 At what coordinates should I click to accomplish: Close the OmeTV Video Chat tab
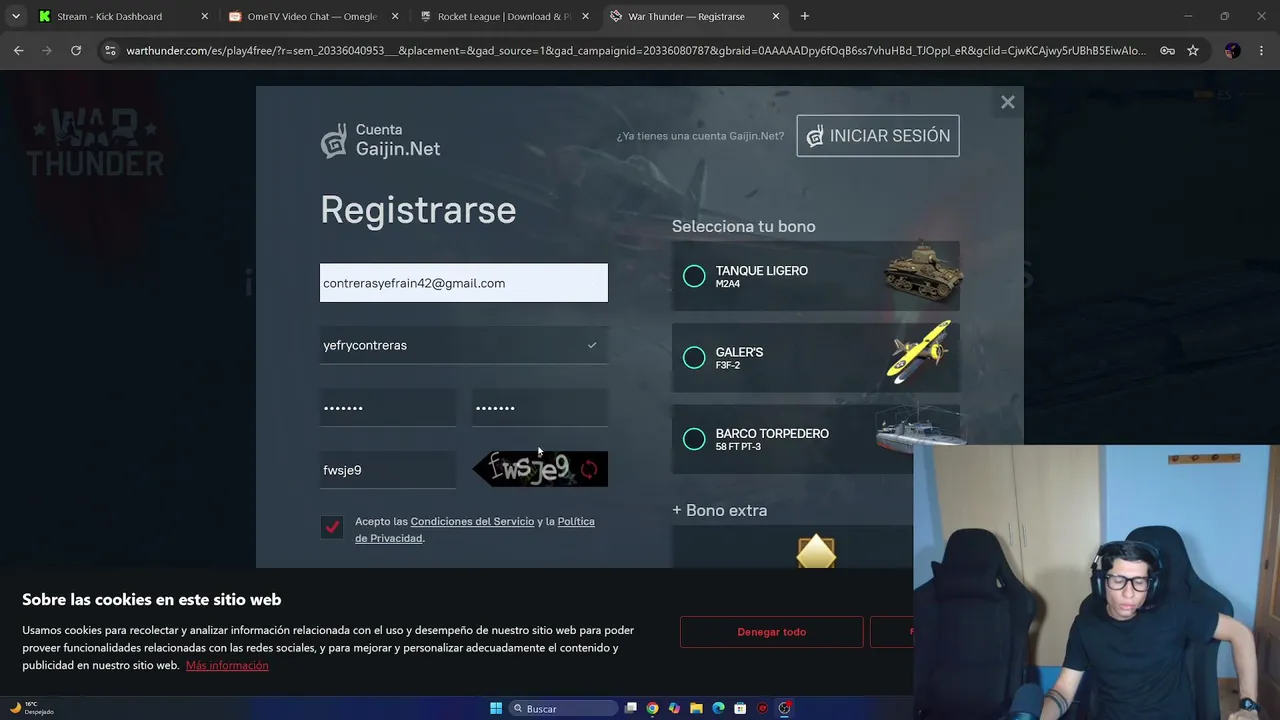tap(395, 16)
